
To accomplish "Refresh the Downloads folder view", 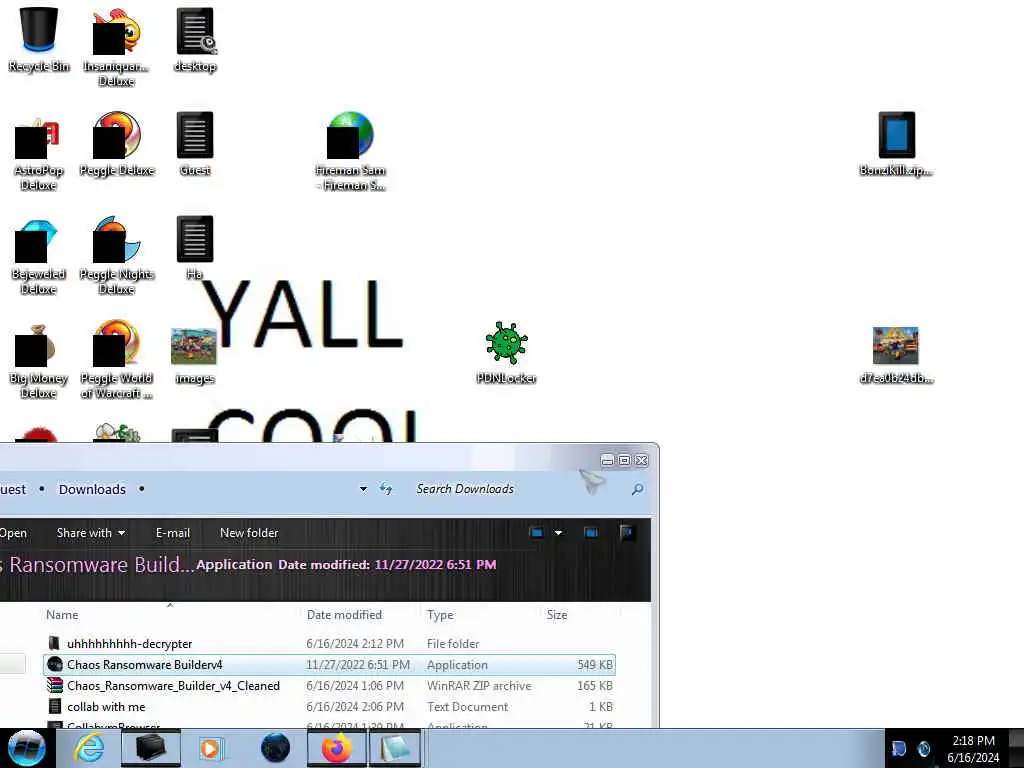I will 386,488.
